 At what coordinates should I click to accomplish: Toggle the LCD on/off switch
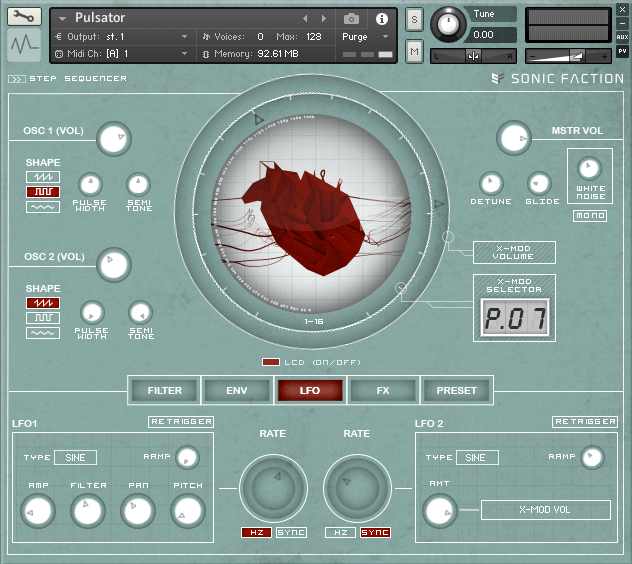click(270, 362)
